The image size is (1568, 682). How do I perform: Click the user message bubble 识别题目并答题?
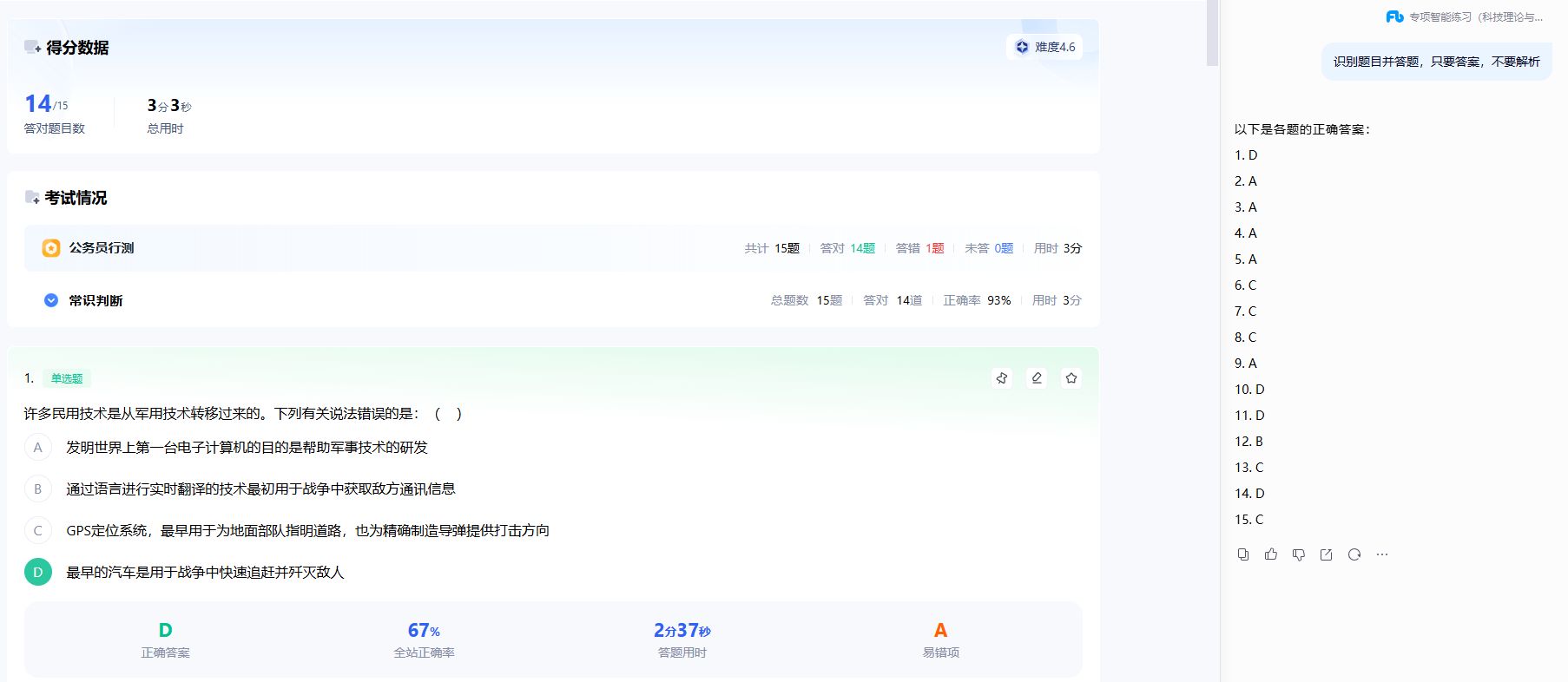point(1436,62)
